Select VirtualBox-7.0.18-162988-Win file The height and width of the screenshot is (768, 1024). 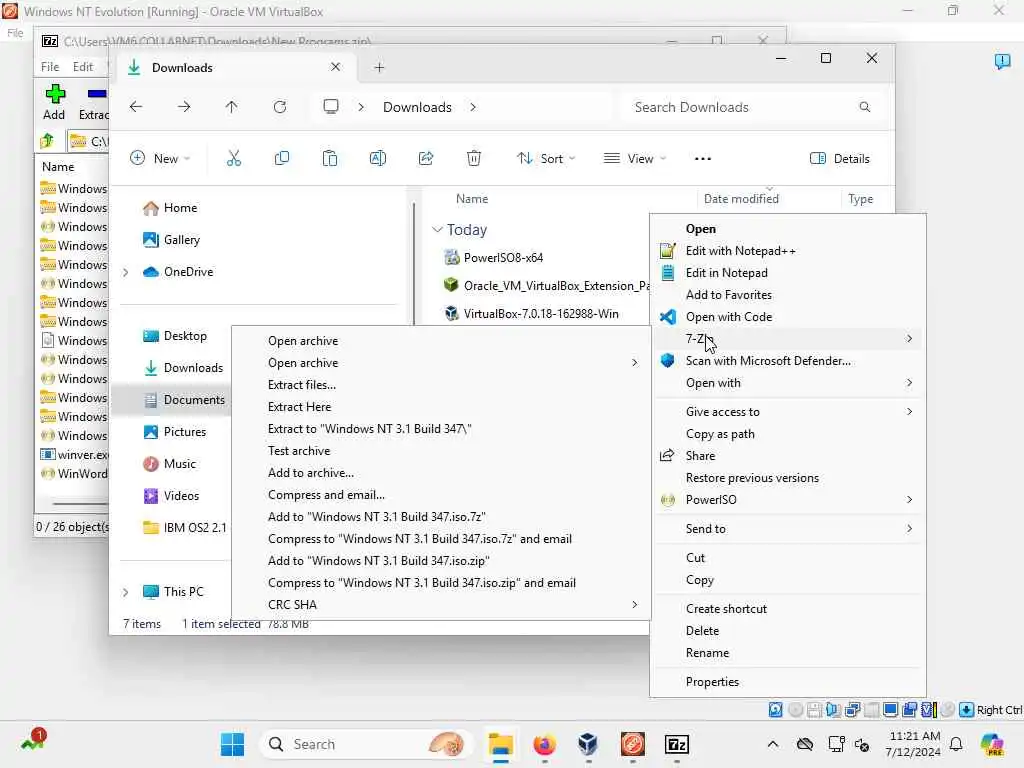(541, 313)
